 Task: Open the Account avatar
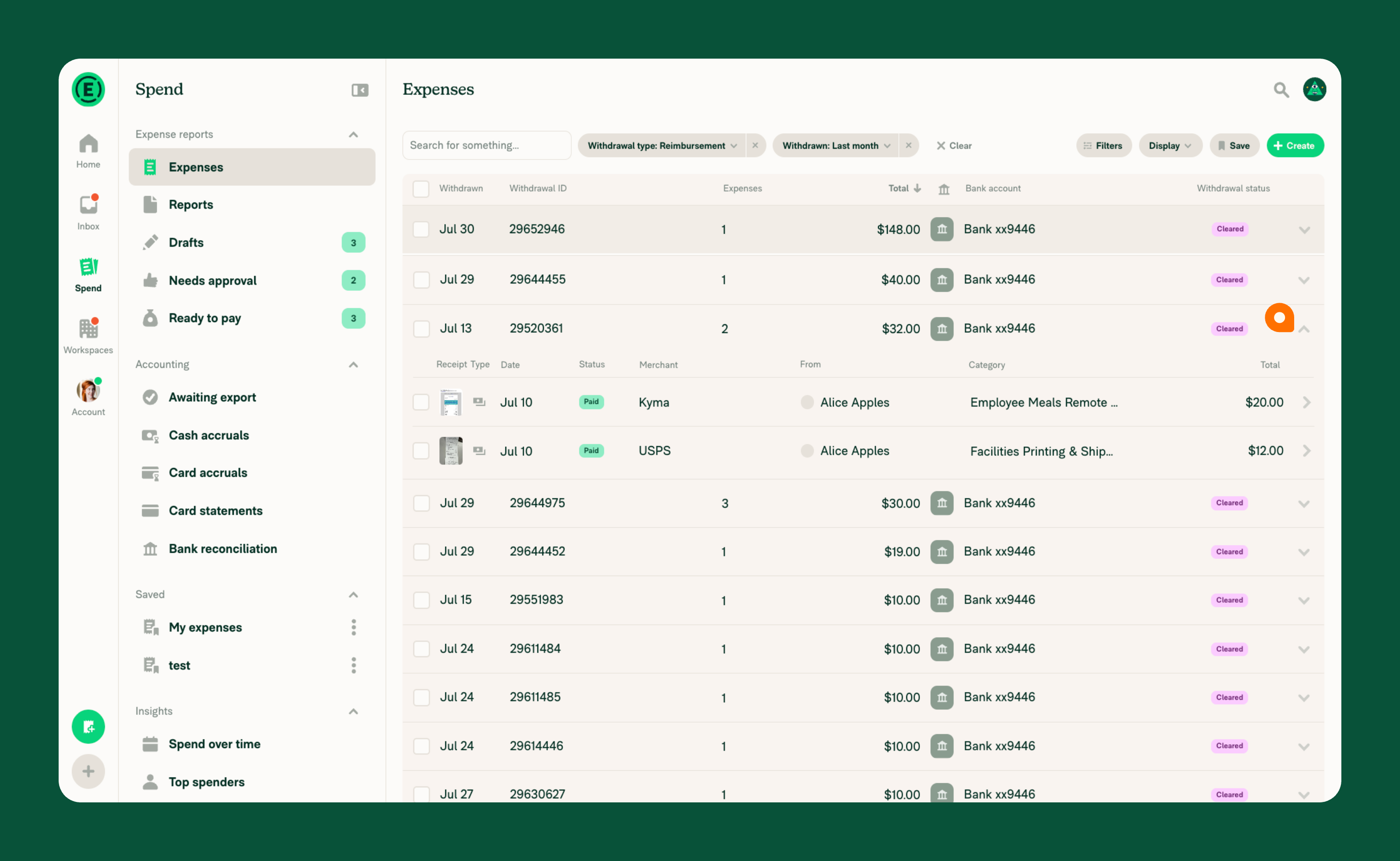[x=88, y=398]
